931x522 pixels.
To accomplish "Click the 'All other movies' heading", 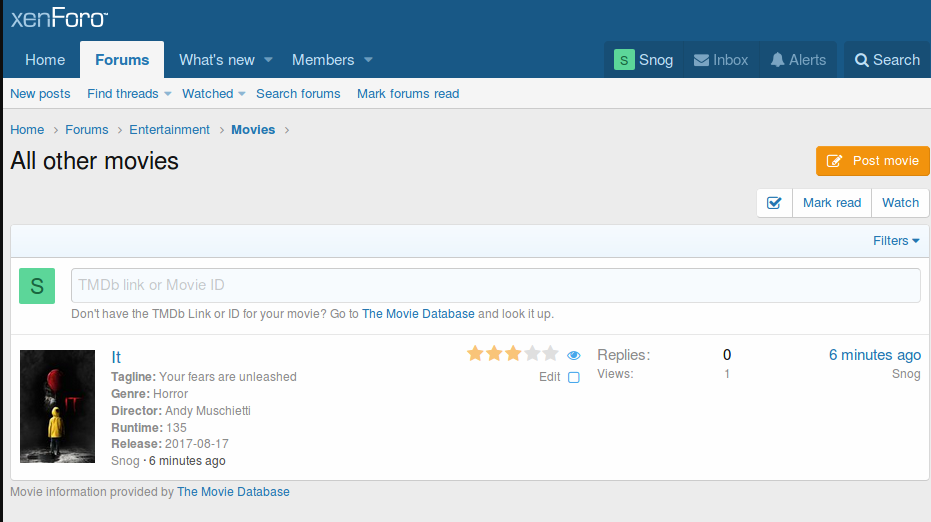I will coord(94,161).
